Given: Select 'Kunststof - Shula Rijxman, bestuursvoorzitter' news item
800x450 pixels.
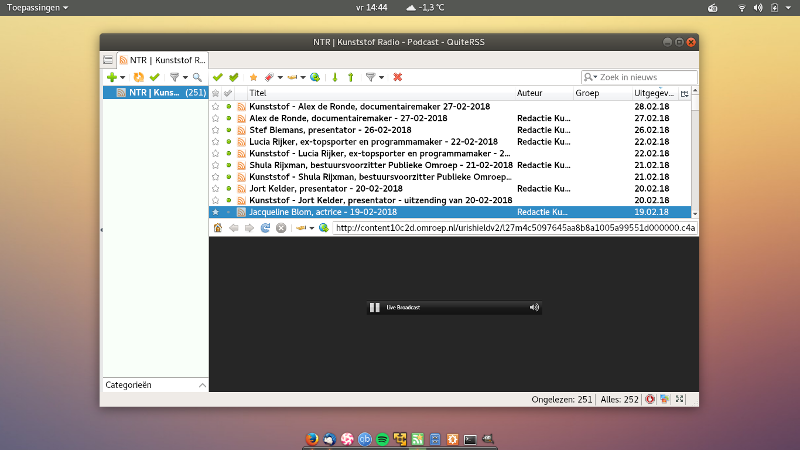Looking at the screenshot, I should click(450, 177).
